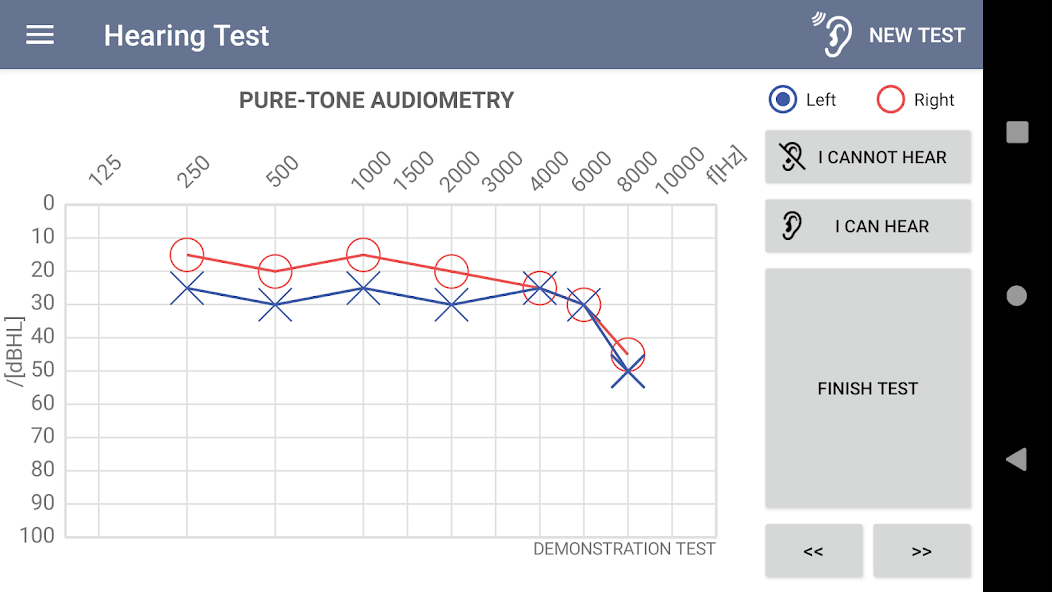Click the ear icon beside NEW TEST
The height and width of the screenshot is (592, 1052).
click(833, 34)
